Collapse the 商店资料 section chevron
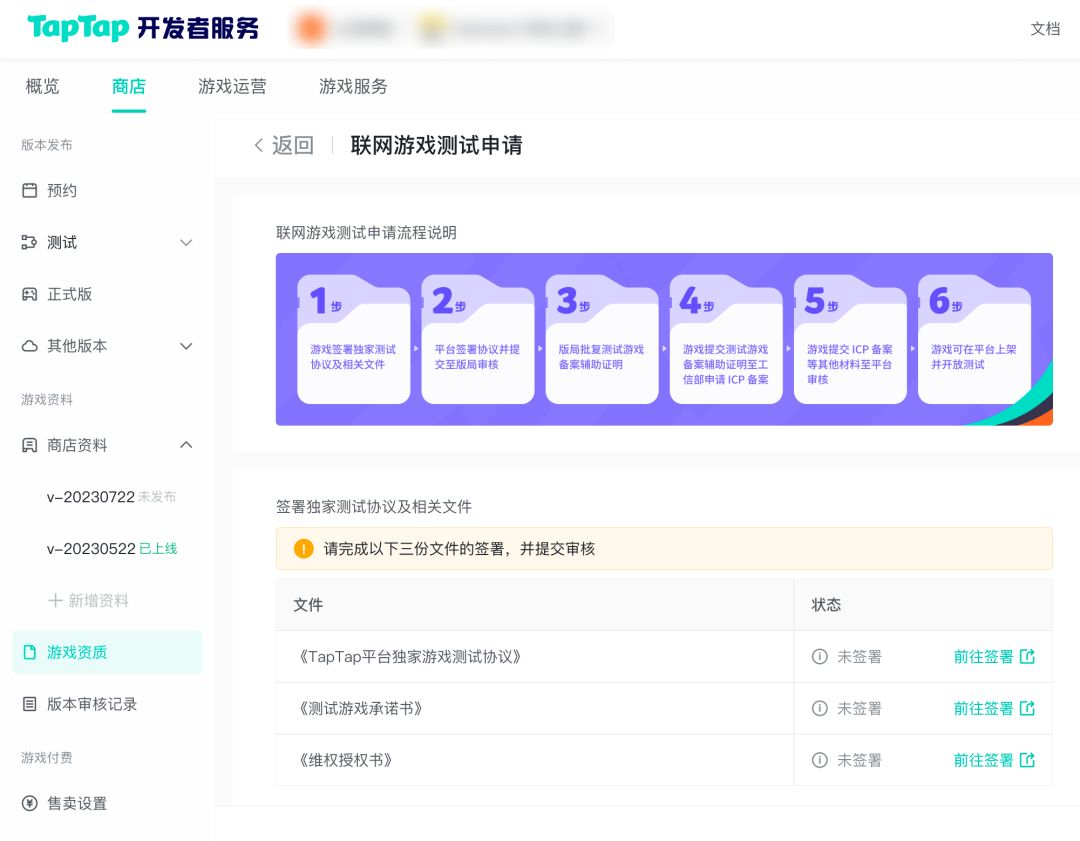This screenshot has width=1080, height=841. click(x=186, y=445)
